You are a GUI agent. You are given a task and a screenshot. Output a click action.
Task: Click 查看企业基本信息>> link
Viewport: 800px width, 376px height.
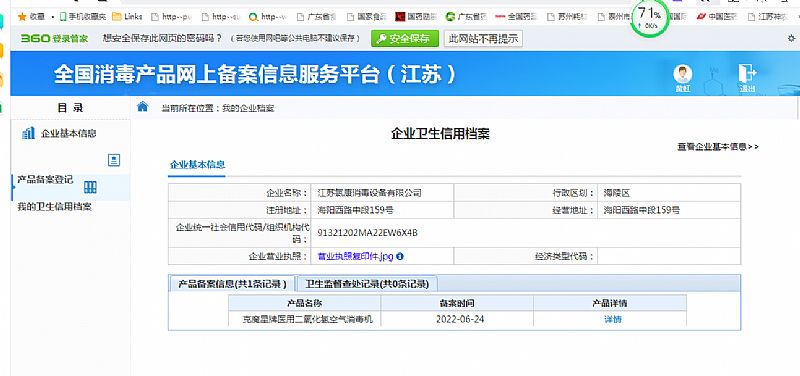click(718, 147)
